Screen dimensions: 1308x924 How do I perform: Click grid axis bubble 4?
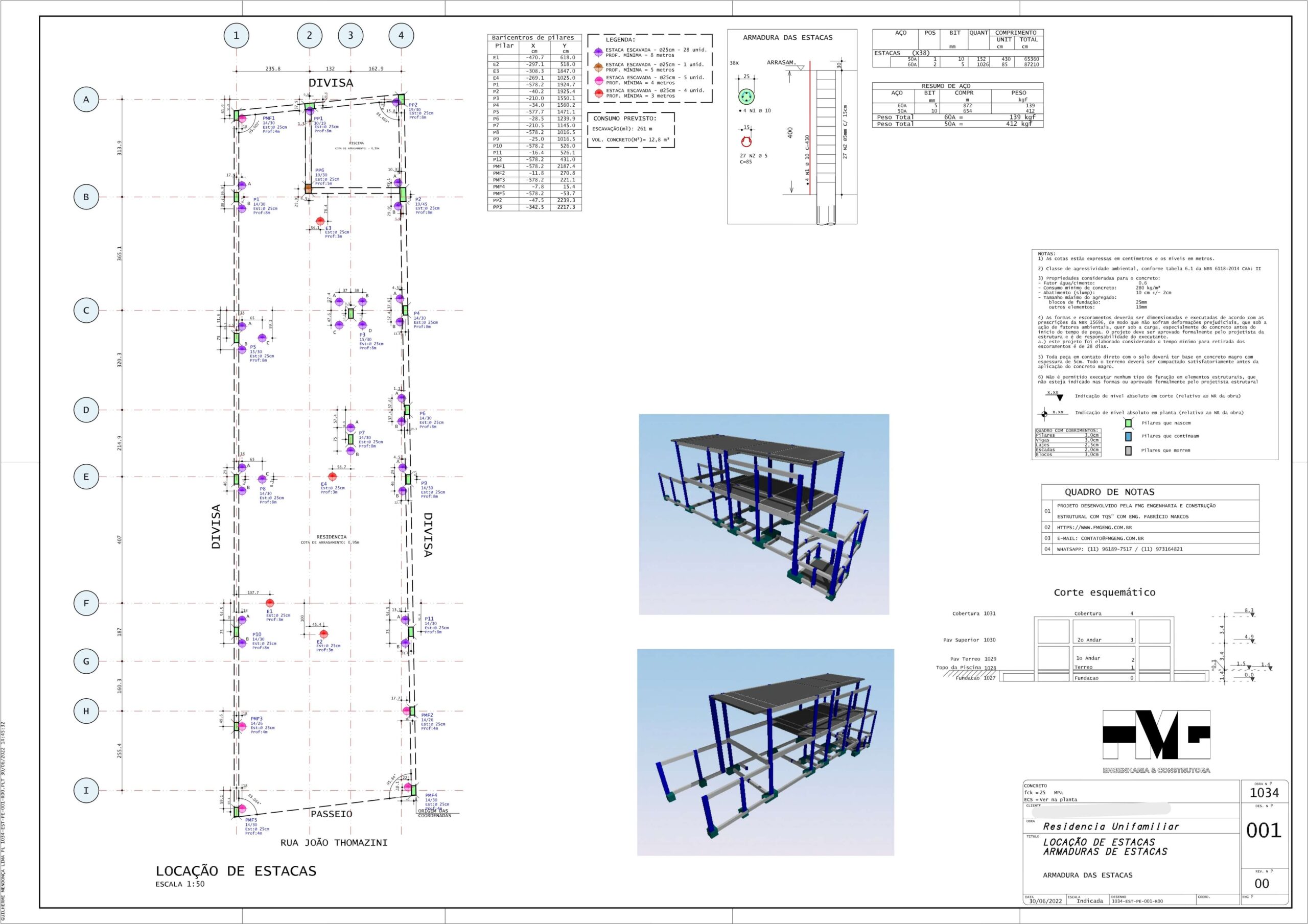click(401, 35)
